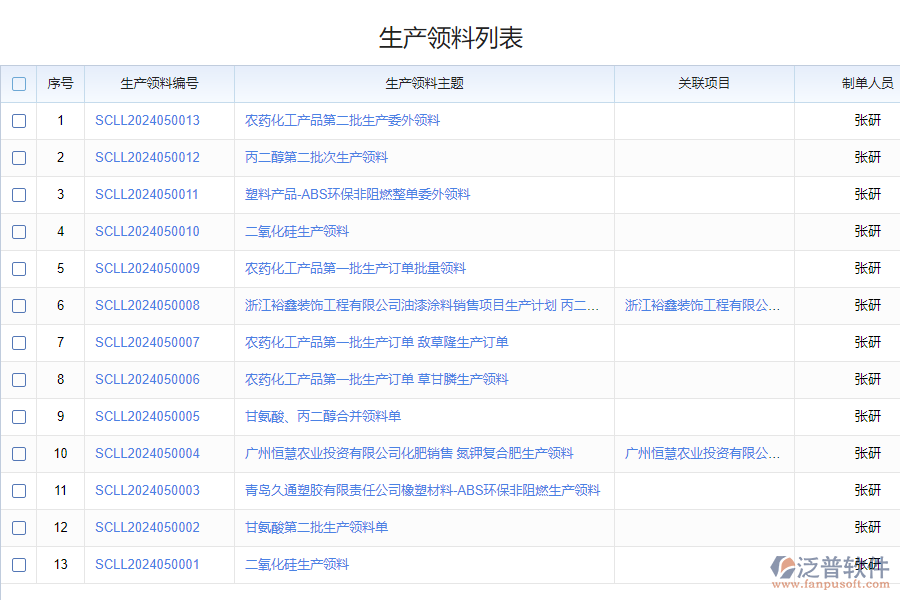View 甘氨酸、丙二醇合并领料单 details
900x600 pixels.
pos(322,417)
